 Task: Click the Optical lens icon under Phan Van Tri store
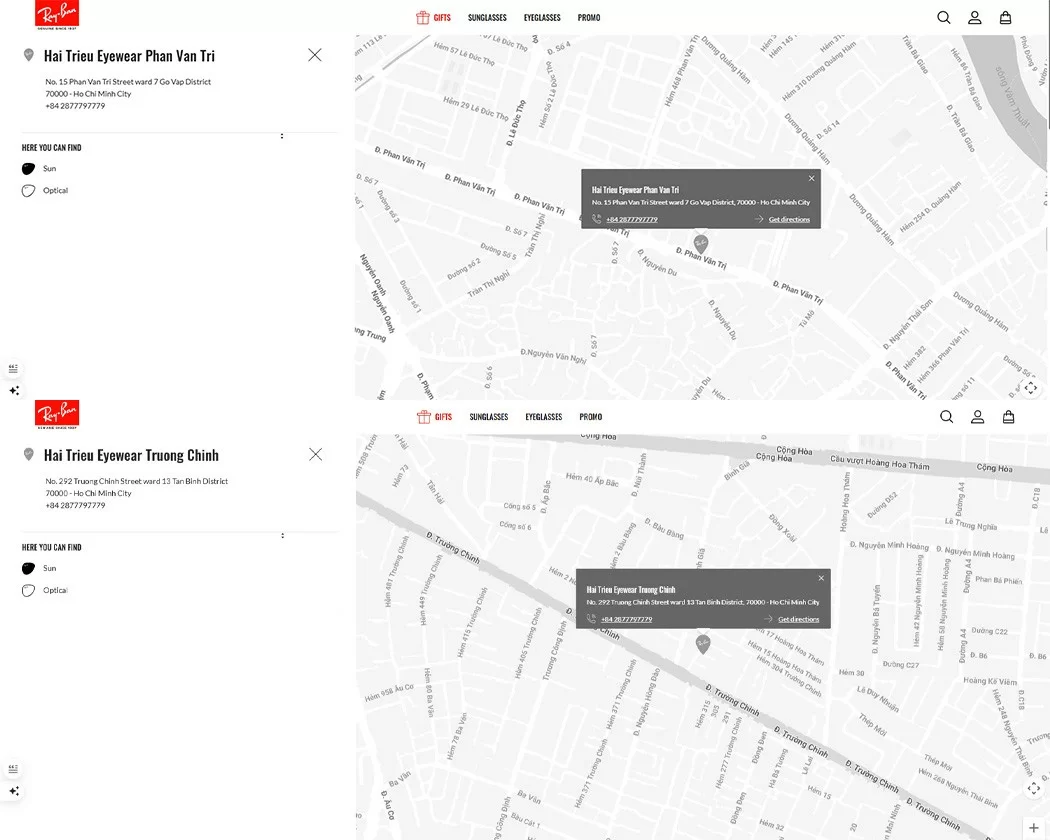(28, 191)
